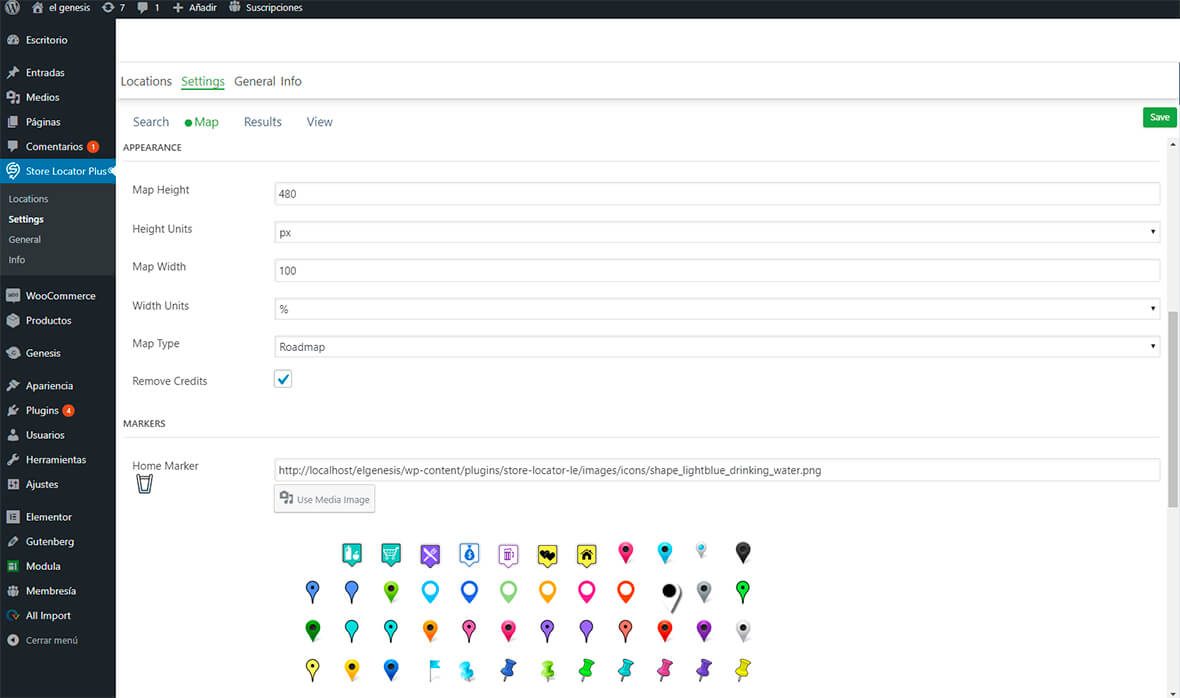
Task: Click the Map Width input field
Action: pyautogui.click(x=716, y=270)
